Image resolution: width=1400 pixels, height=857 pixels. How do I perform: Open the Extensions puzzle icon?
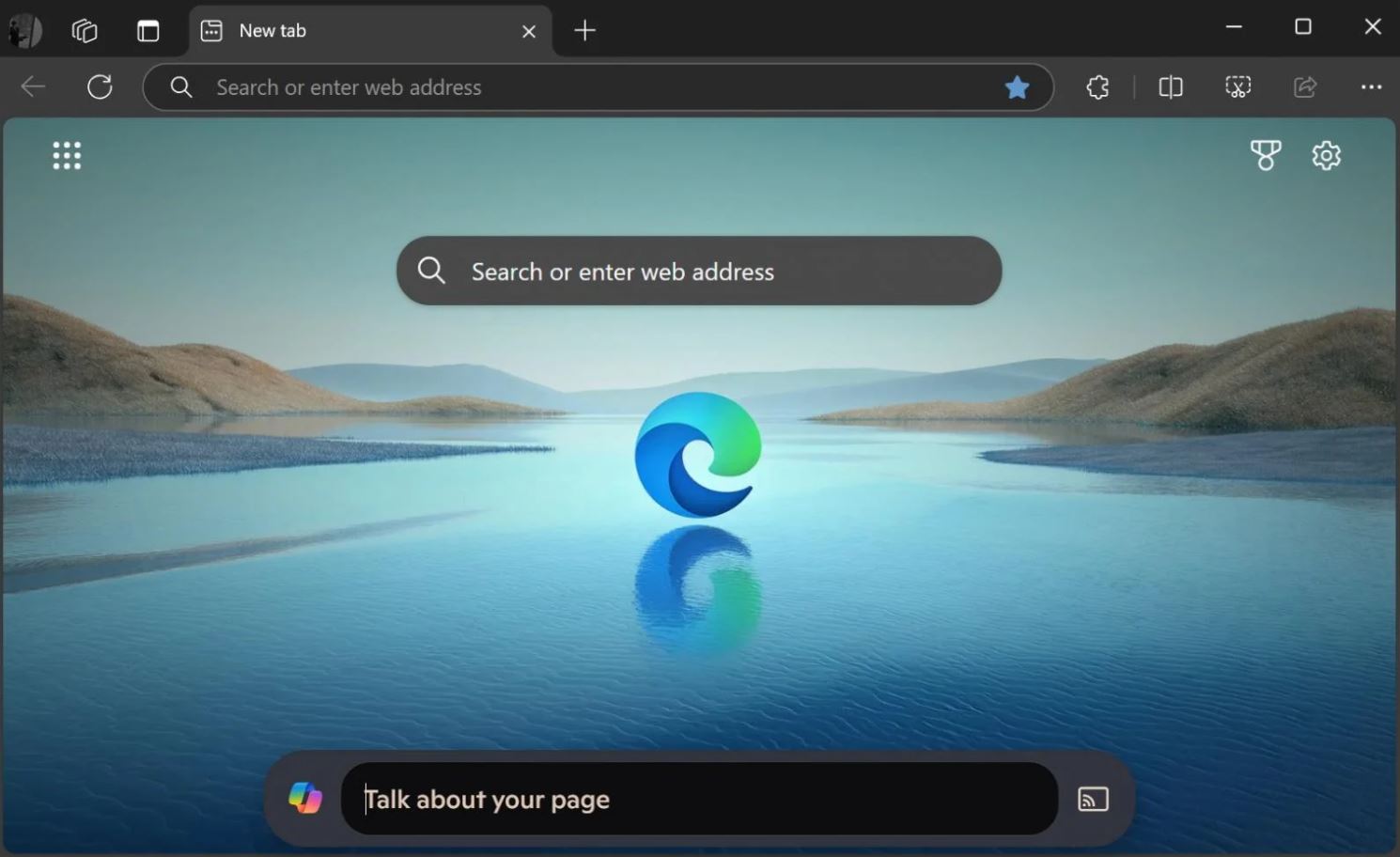click(1097, 87)
